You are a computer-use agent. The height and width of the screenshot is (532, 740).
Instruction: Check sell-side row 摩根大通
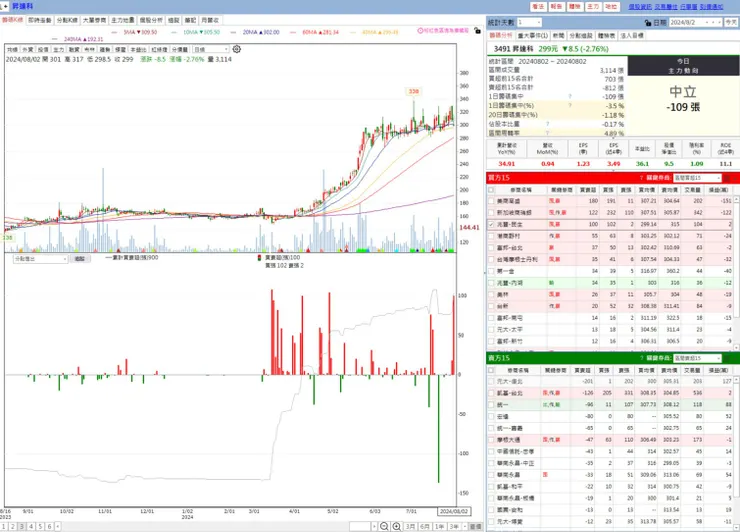491,440
